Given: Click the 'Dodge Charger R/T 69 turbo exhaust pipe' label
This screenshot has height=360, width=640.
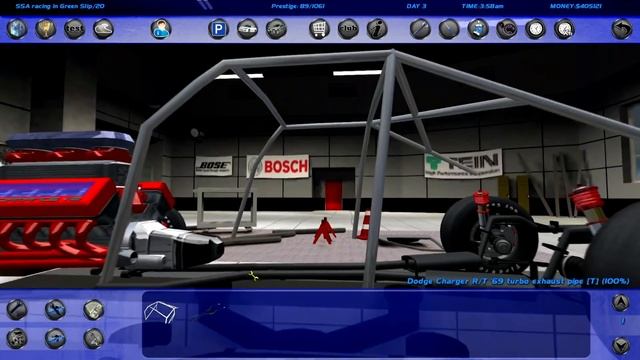Looking at the screenshot, I should (518, 281).
